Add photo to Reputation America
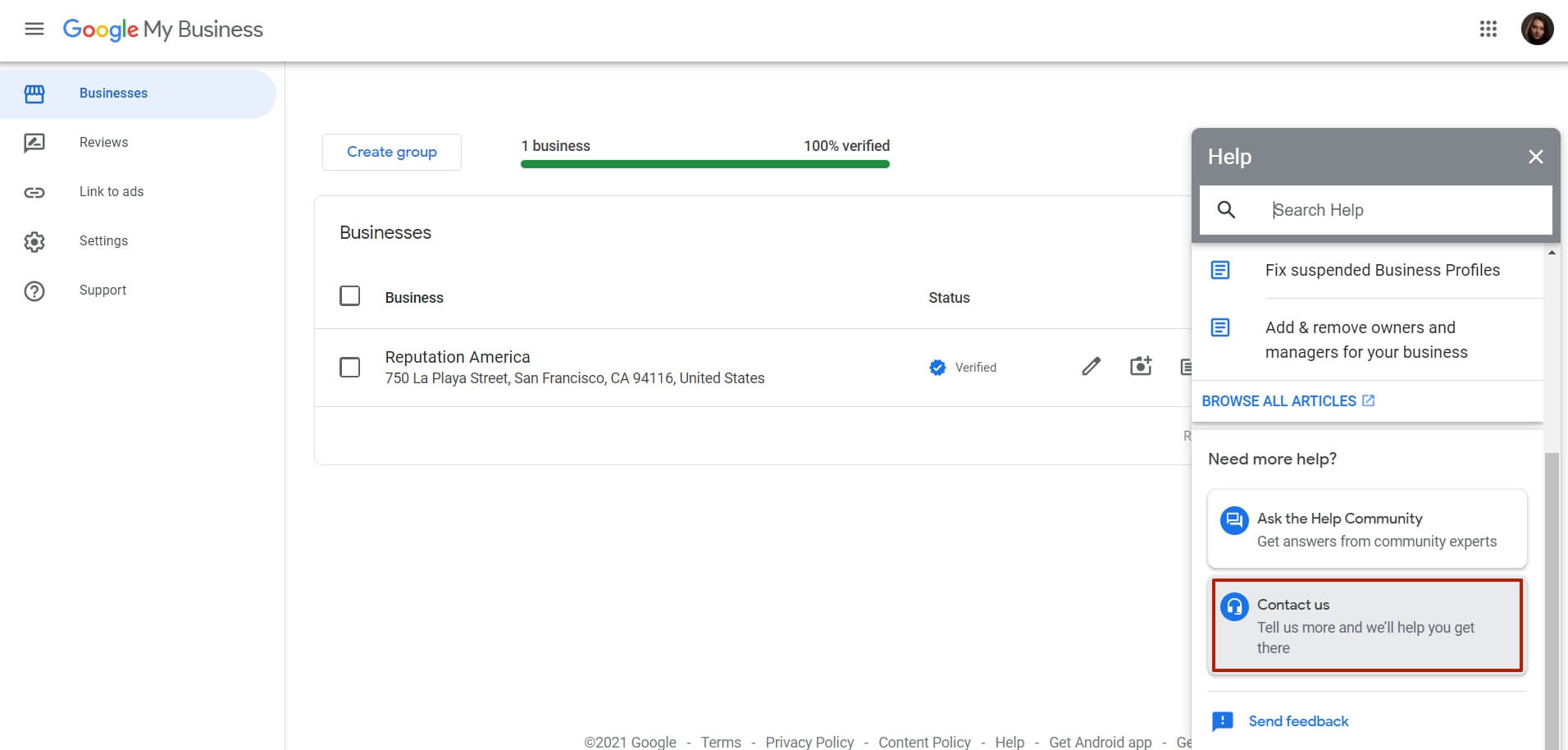 (1141, 366)
